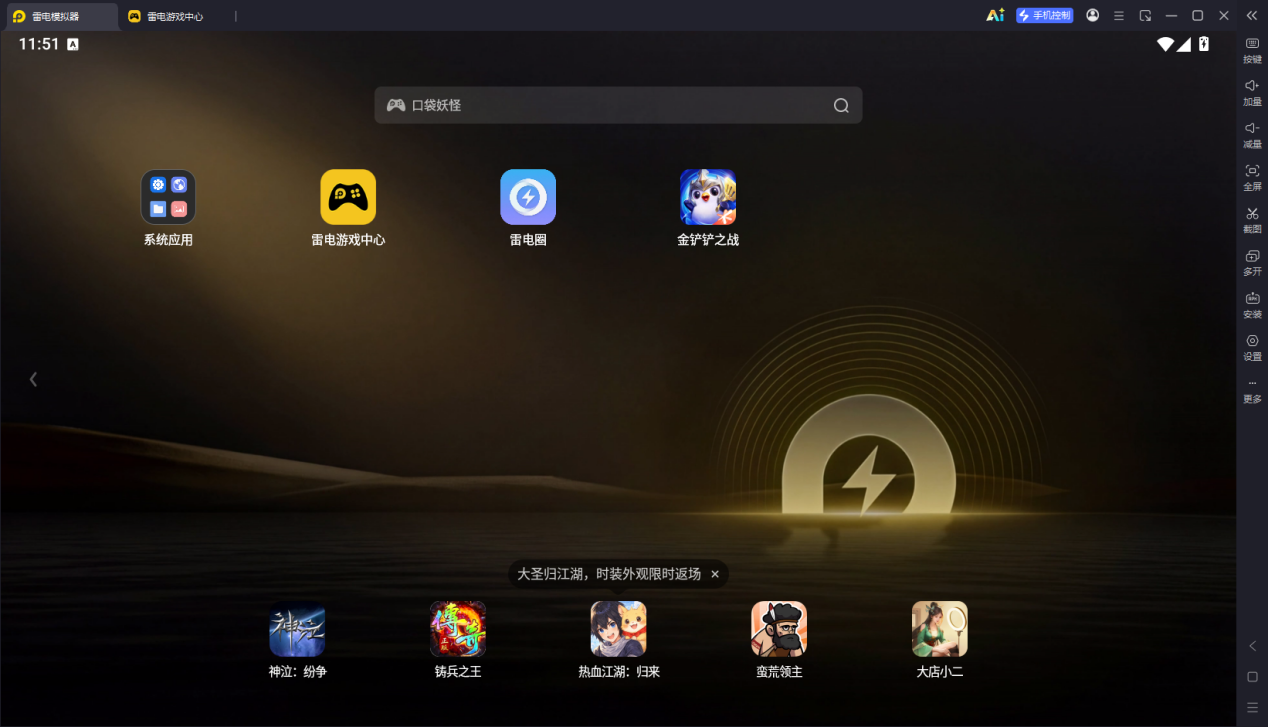The width and height of the screenshot is (1268, 727).
Task: Open the 系统应用 folder
Action: pyautogui.click(x=168, y=197)
